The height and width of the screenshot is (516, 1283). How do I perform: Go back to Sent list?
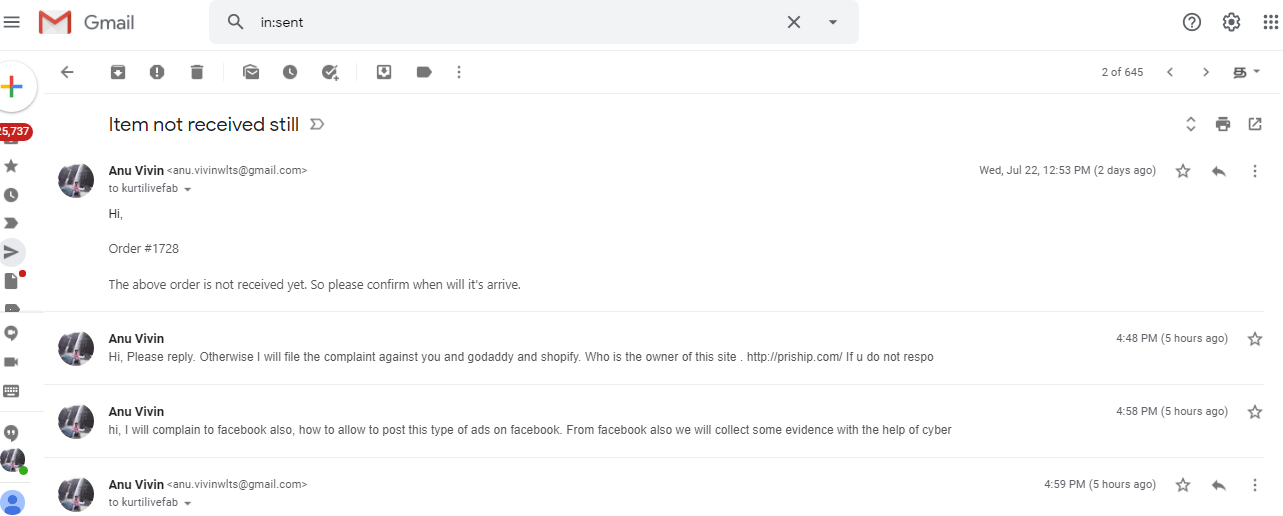click(67, 72)
